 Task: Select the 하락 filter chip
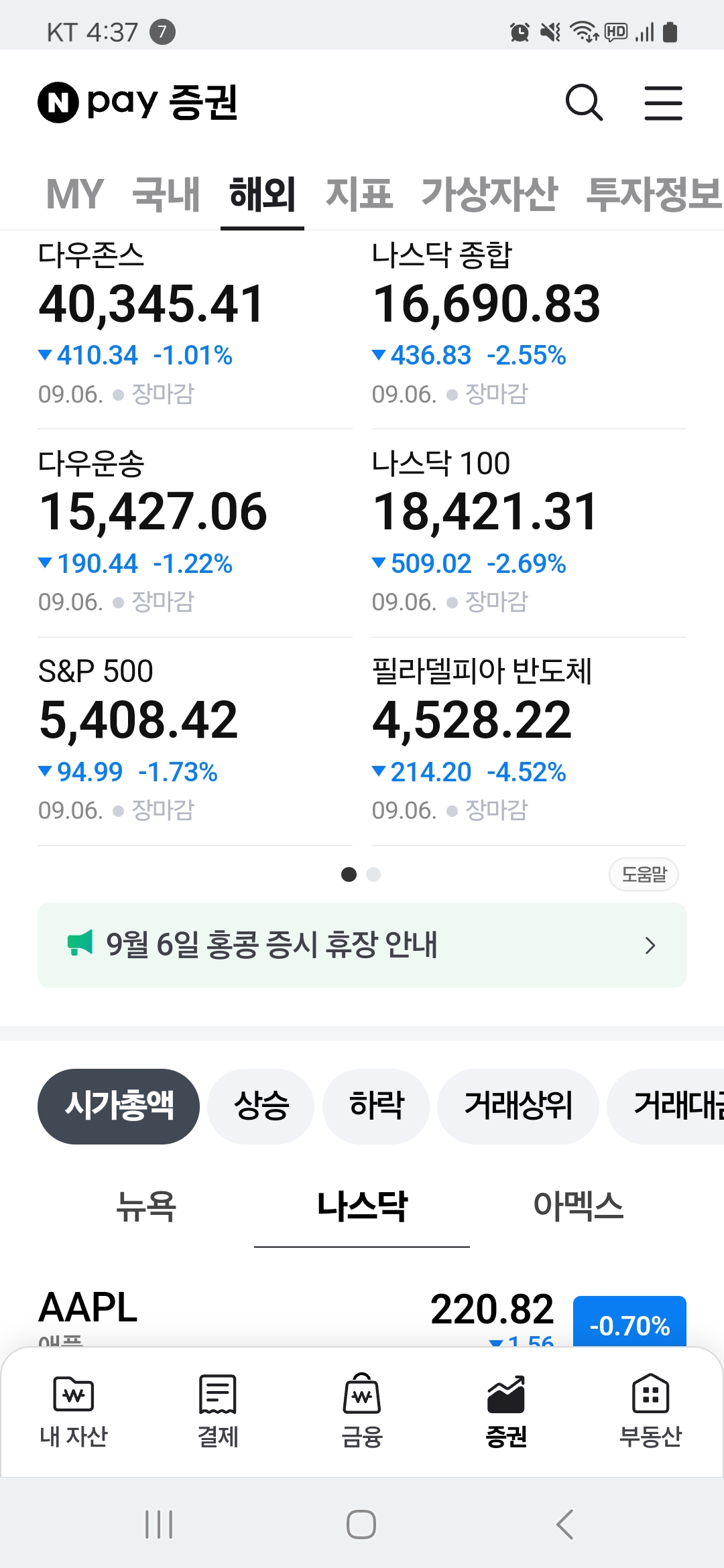click(x=376, y=1106)
